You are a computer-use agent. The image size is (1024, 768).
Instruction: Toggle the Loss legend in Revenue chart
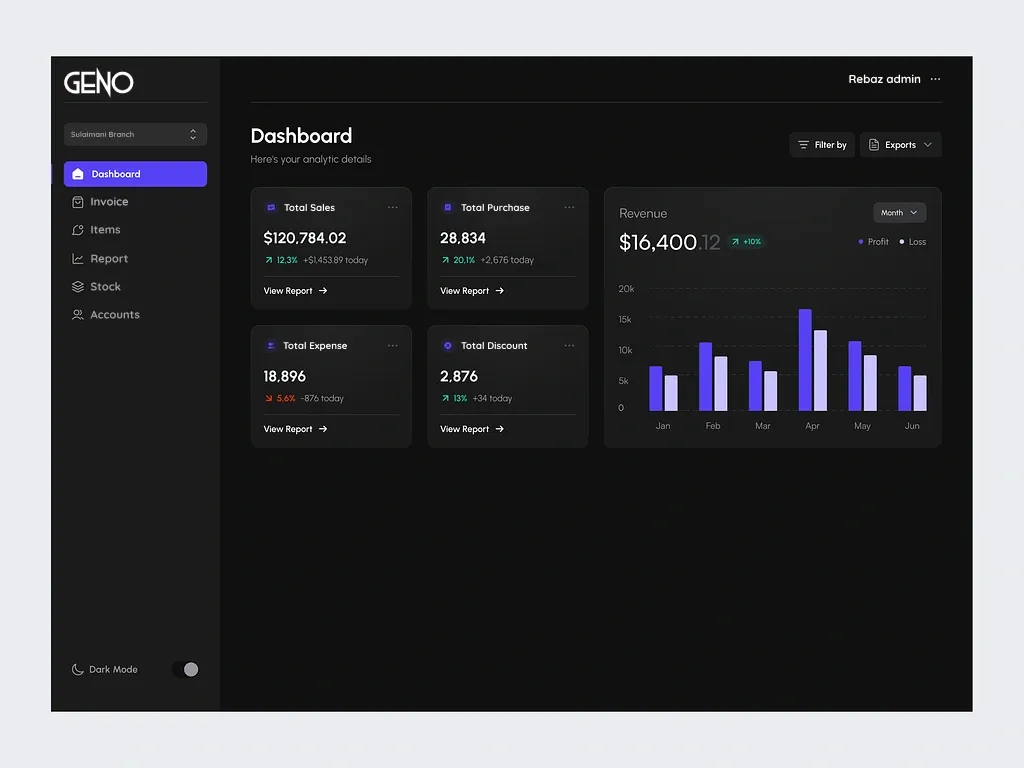[911, 241]
